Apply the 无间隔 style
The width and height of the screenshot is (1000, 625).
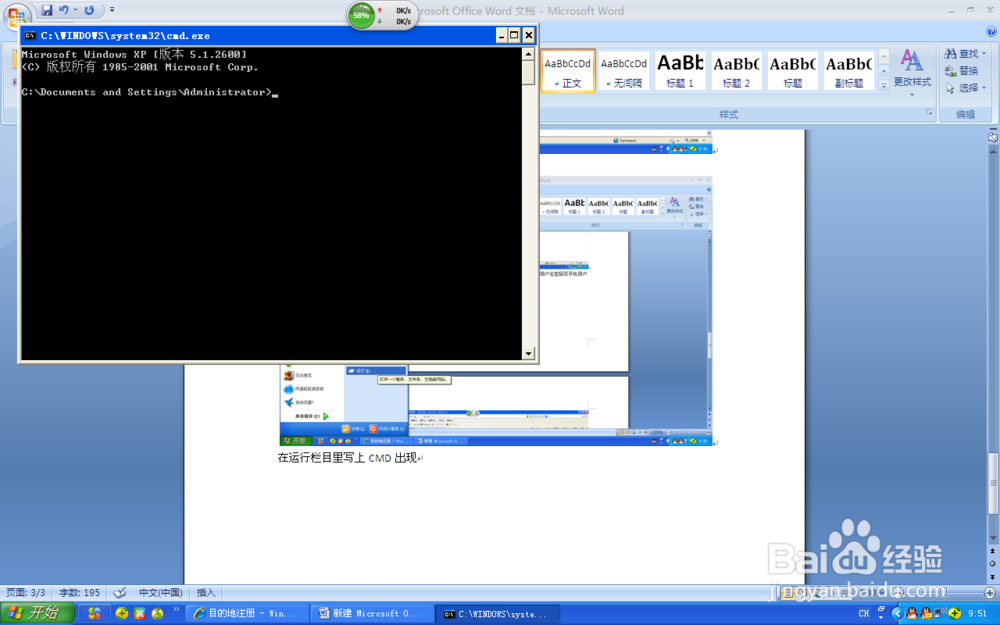(x=624, y=71)
